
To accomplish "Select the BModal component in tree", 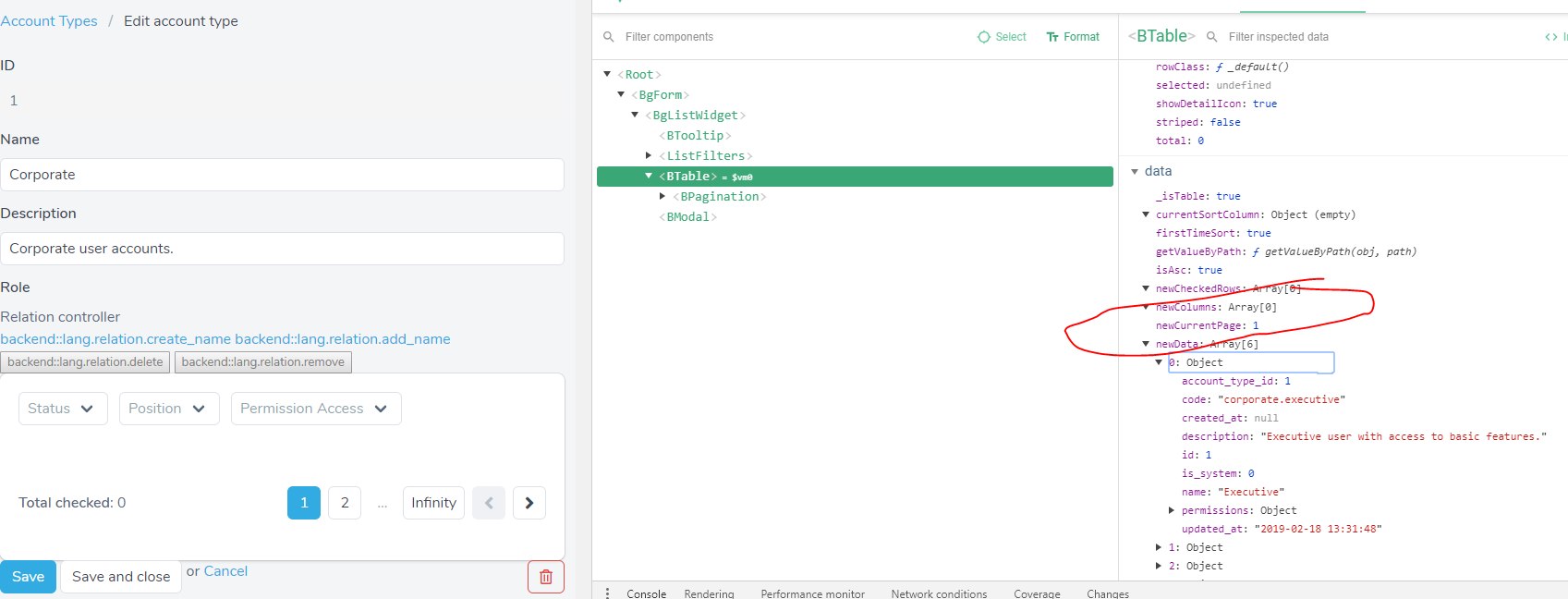I will click(x=688, y=217).
